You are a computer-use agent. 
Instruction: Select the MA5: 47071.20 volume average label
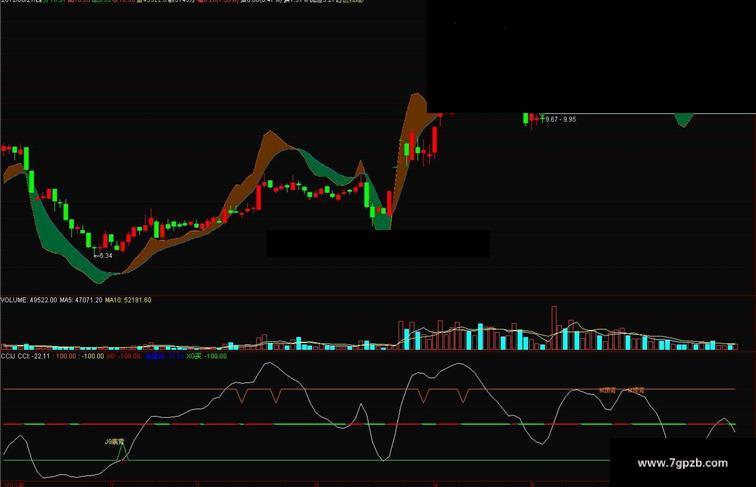(81, 300)
